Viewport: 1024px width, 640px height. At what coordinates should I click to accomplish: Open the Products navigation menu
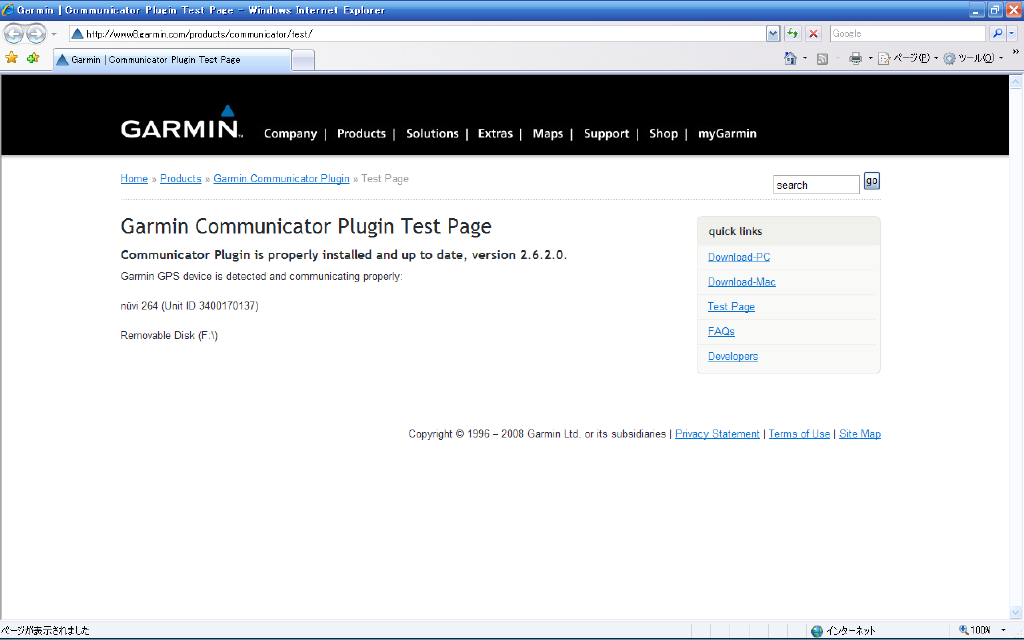pyautogui.click(x=361, y=134)
